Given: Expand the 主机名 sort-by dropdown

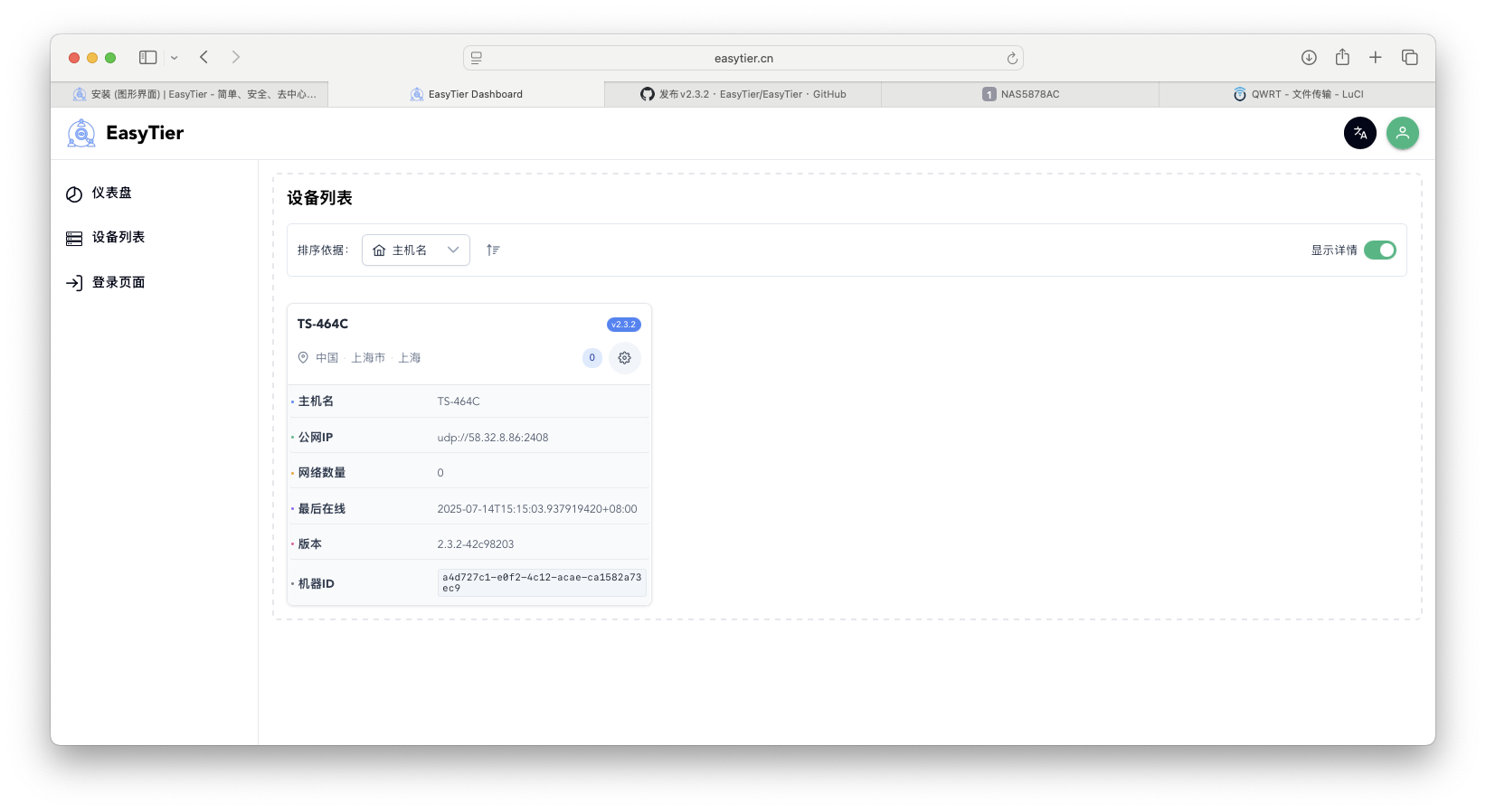Looking at the screenshot, I should 416,250.
